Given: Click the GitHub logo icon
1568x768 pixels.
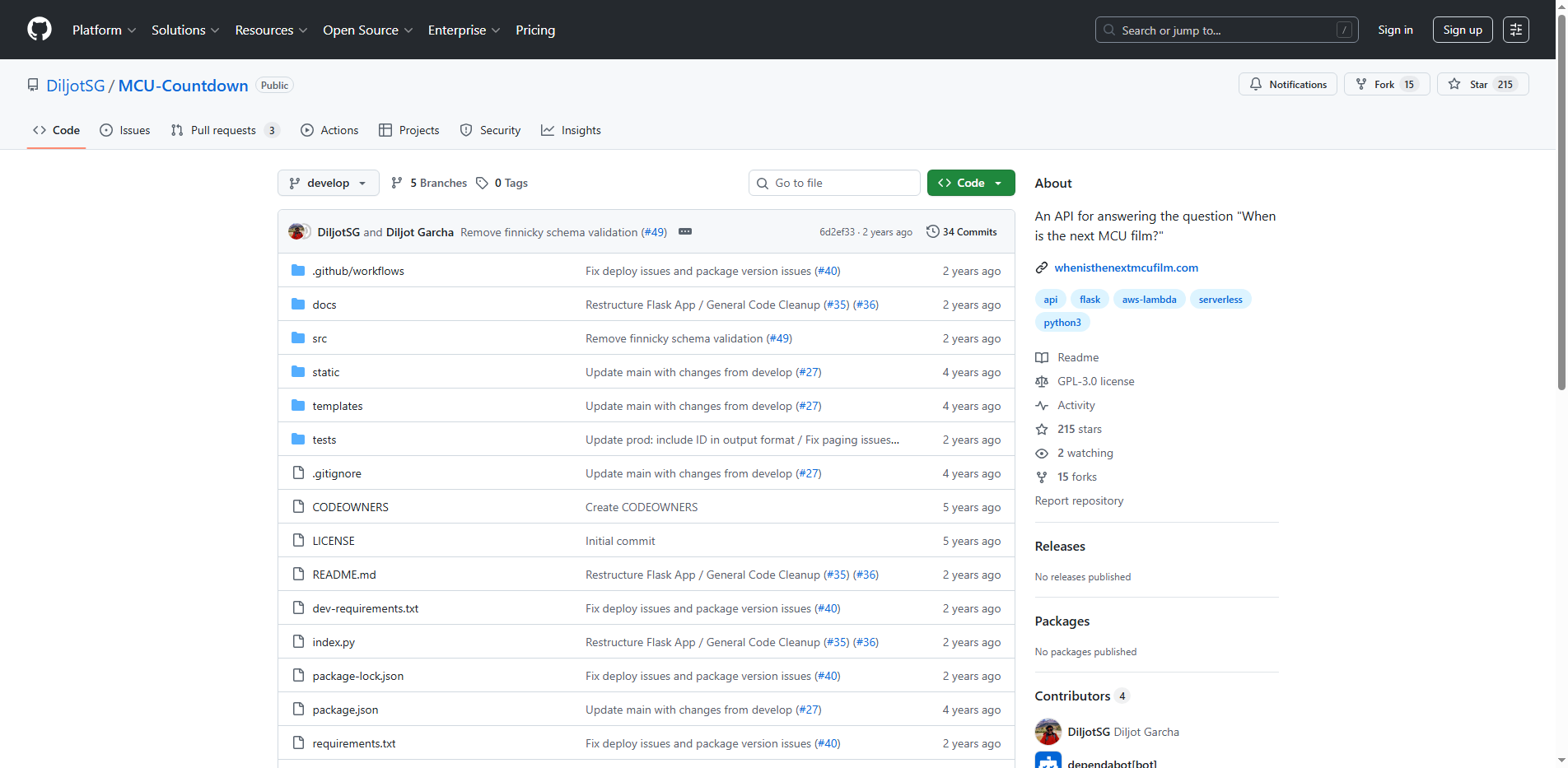Looking at the screenshot, I should [40, 30].
